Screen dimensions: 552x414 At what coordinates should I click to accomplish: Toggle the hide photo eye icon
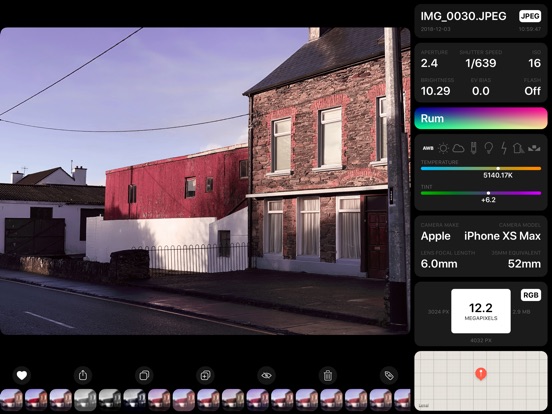click(266, 375)
